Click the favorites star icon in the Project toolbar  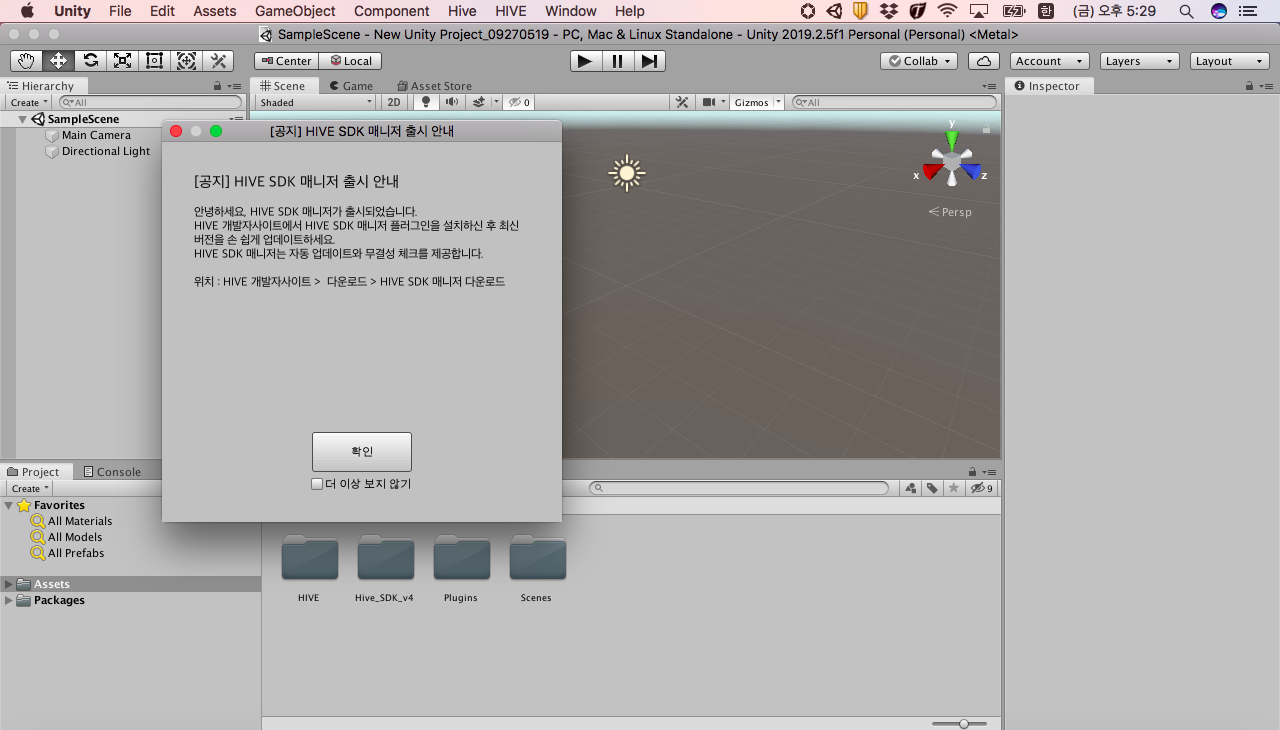click(954, 488)
